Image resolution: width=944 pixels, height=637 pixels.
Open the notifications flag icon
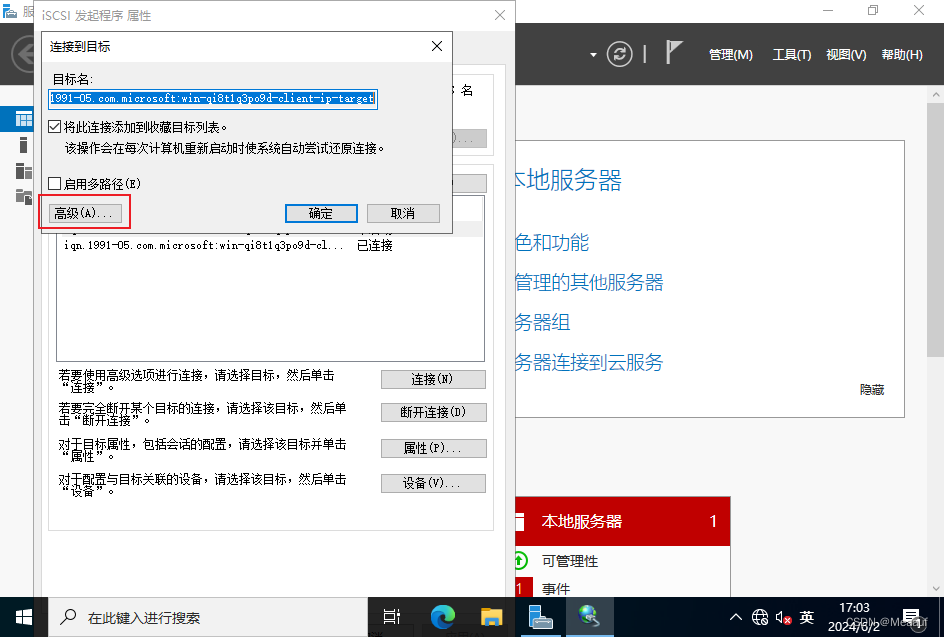click(x=674, y=52)
